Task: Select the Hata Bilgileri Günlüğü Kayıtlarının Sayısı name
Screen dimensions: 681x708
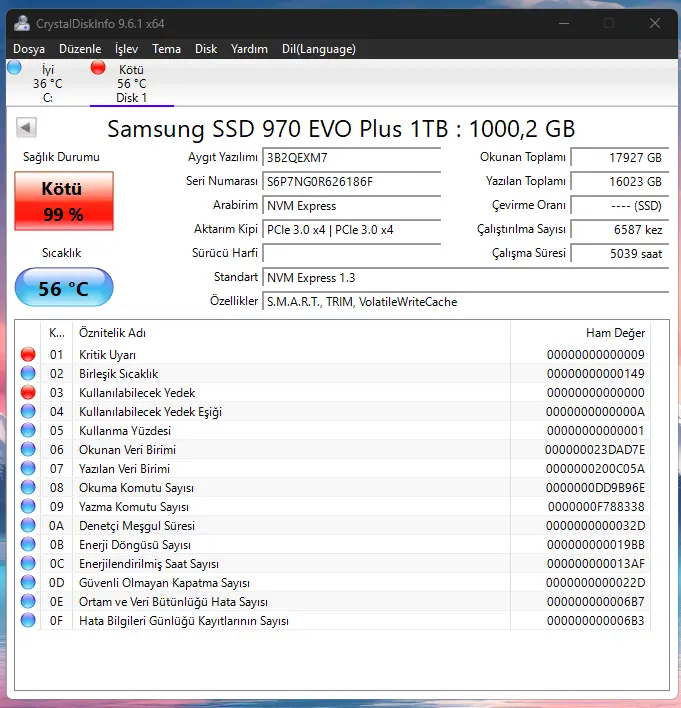Action: click(184, 620)
